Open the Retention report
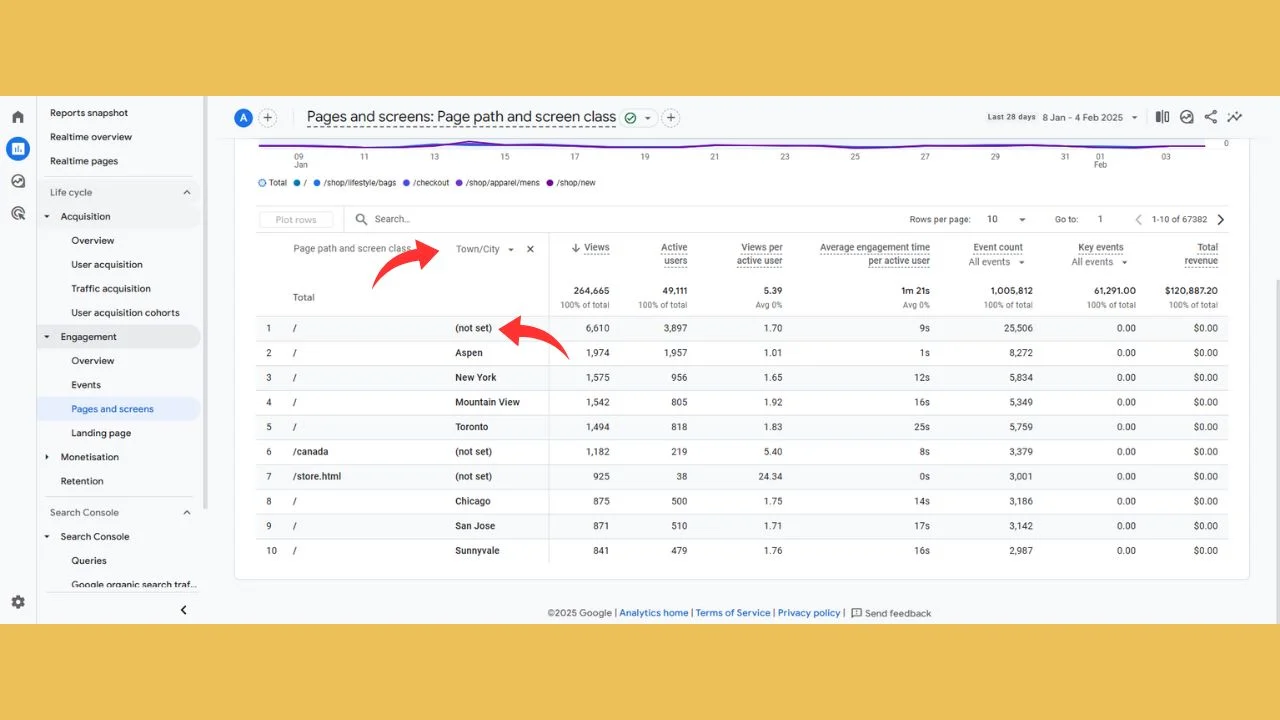Viewport: 1280px width, 720px height. 82,481
